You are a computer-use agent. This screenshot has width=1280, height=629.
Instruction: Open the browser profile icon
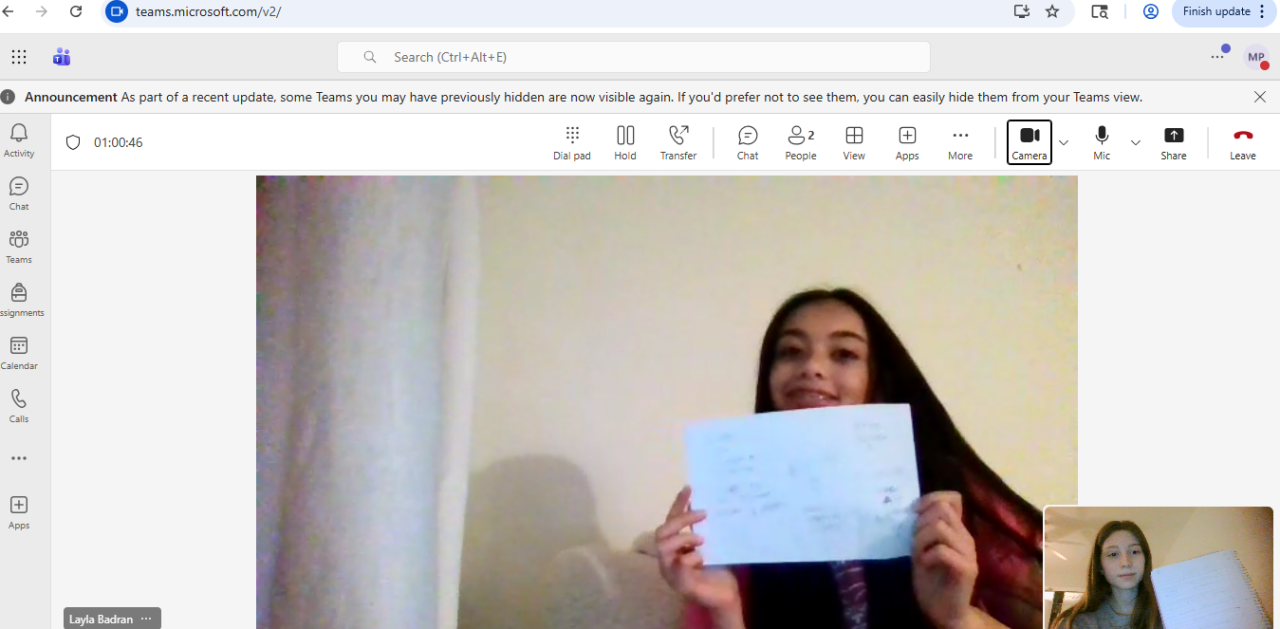[x=1151, y=11]
